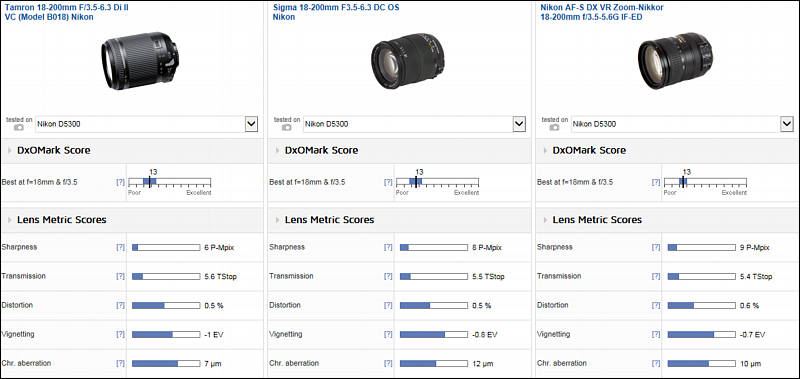Click 'Best at f=18mm & f/3.5' in Sigma column
This screenshot has width=800, height=379.
point(307,182)
